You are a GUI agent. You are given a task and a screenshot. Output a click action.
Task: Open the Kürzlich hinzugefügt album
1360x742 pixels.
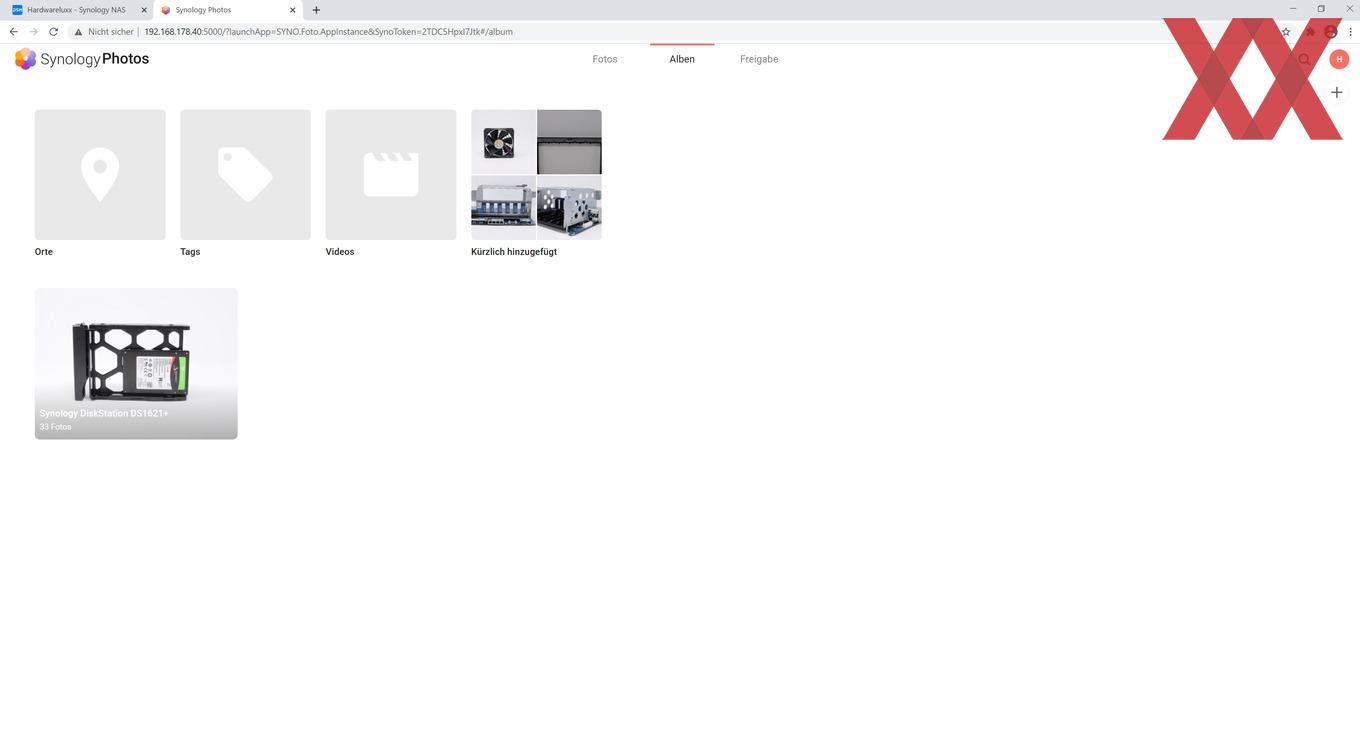(536, 175)
